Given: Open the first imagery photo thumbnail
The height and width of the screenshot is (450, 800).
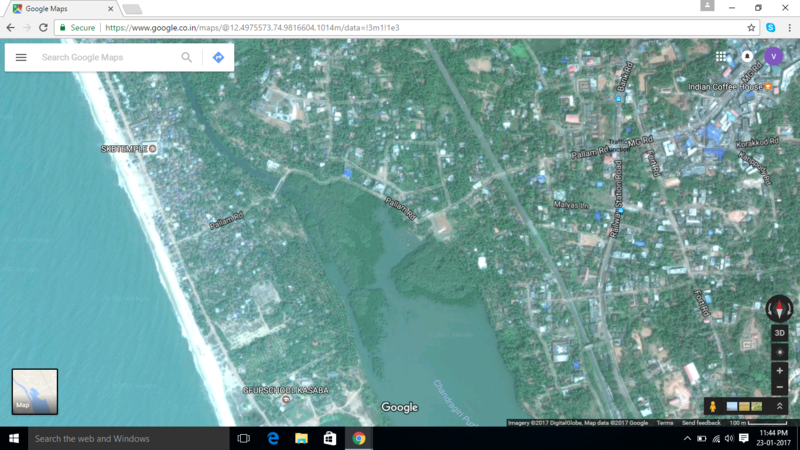Looking at the screenshot, I should [x=732, y=407].
